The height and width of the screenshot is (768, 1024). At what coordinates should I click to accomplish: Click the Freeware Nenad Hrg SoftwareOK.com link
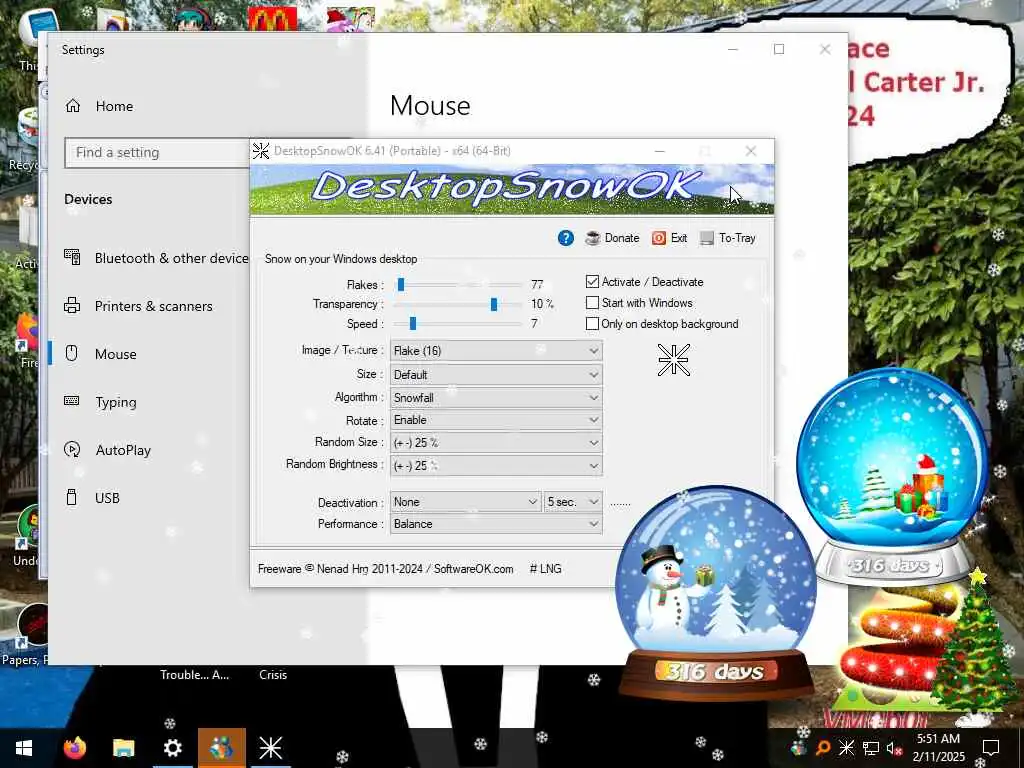[x=385, y=569]
